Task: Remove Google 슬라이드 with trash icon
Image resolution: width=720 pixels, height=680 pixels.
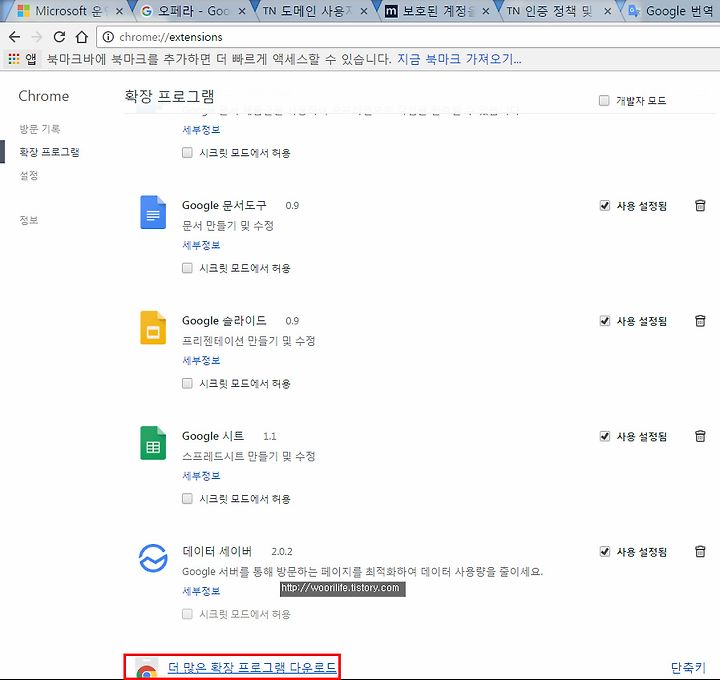Action: click(700, 320)
